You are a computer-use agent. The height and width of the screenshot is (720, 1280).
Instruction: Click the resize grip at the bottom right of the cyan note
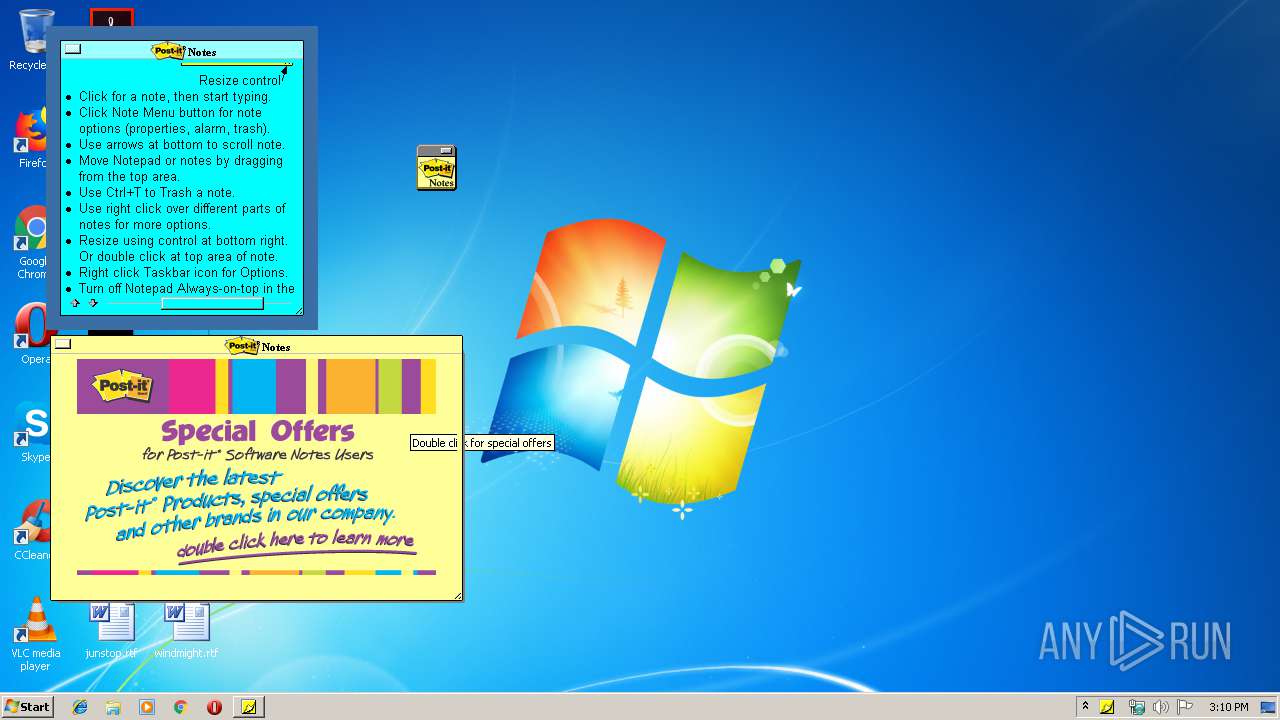click(x=298, y=310)
